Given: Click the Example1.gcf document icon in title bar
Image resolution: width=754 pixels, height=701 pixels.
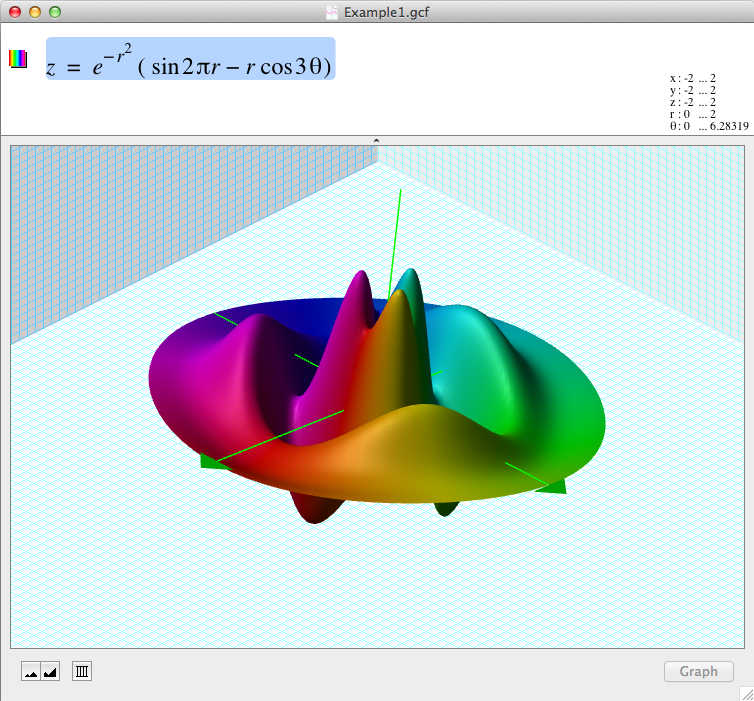Looking at the screenshot, I should point(332,12).
